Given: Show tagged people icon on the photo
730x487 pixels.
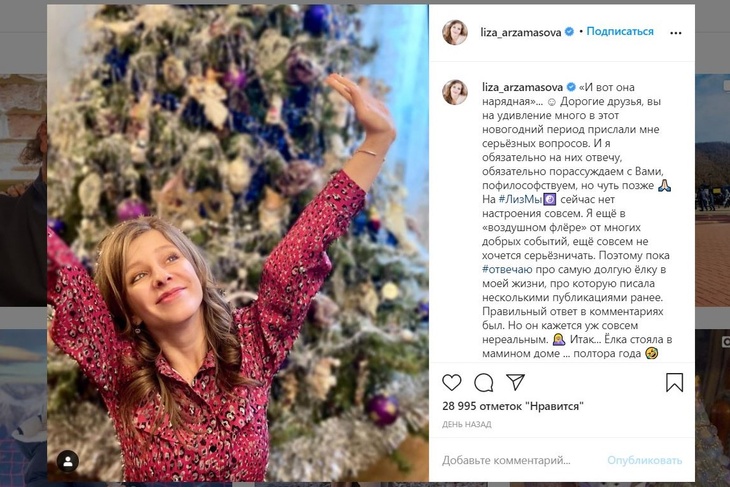Looking at the screenshot, I should 68,461.
